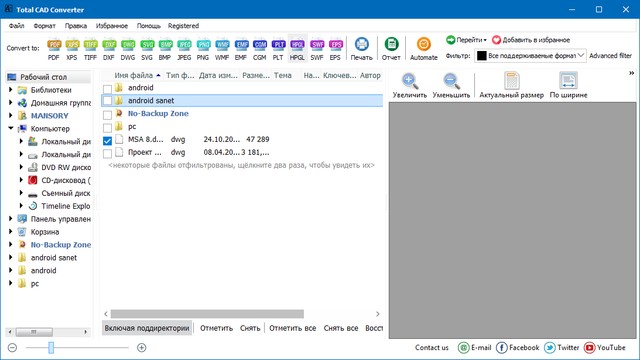Fit preview По ширине
Image resolution: width=640 pixels, height=360 pixels.
[568, 86]
